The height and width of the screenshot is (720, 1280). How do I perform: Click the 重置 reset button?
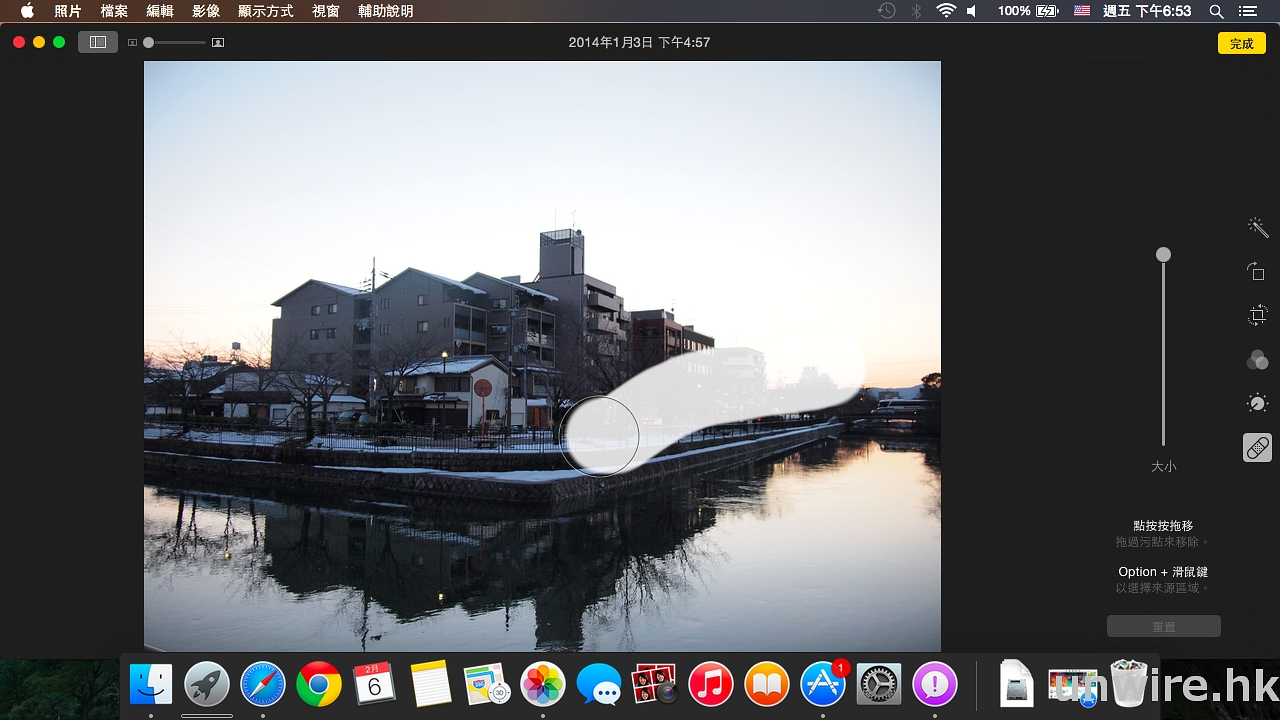click(x=1163, y=627)
